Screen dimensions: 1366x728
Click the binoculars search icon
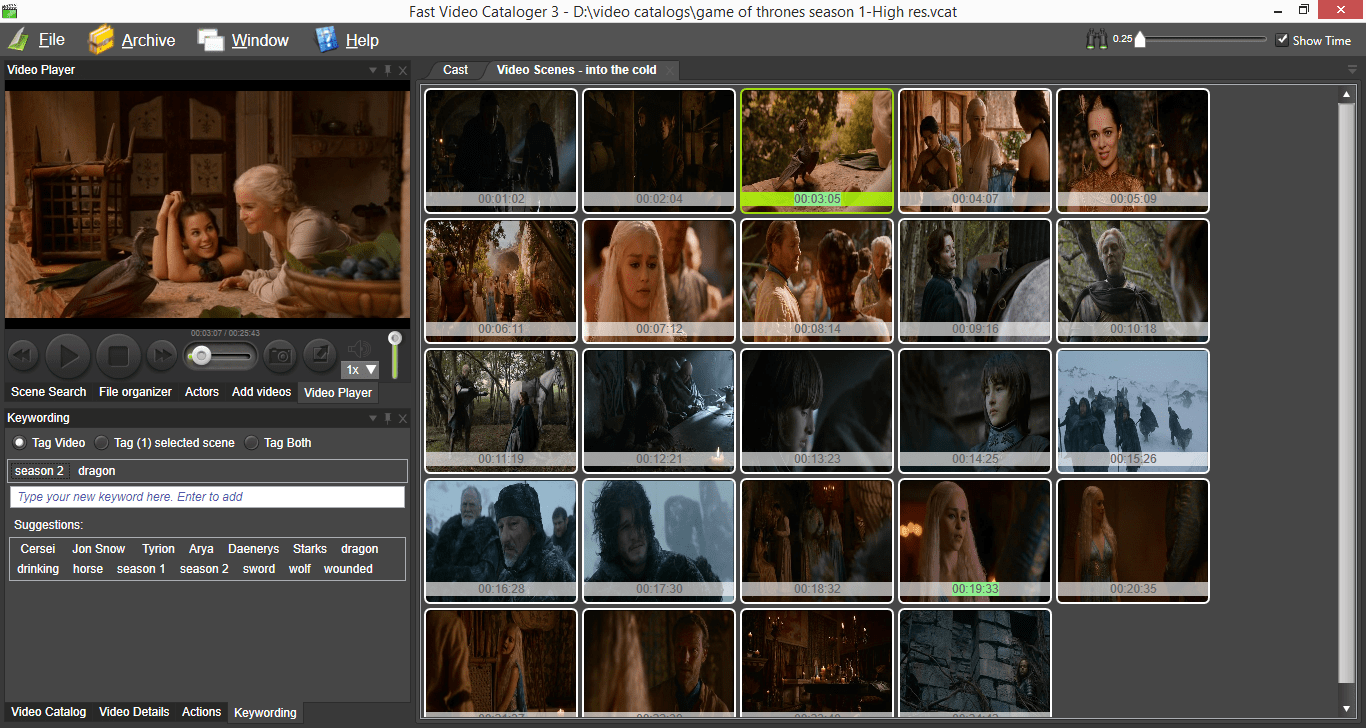(1098, 40)
